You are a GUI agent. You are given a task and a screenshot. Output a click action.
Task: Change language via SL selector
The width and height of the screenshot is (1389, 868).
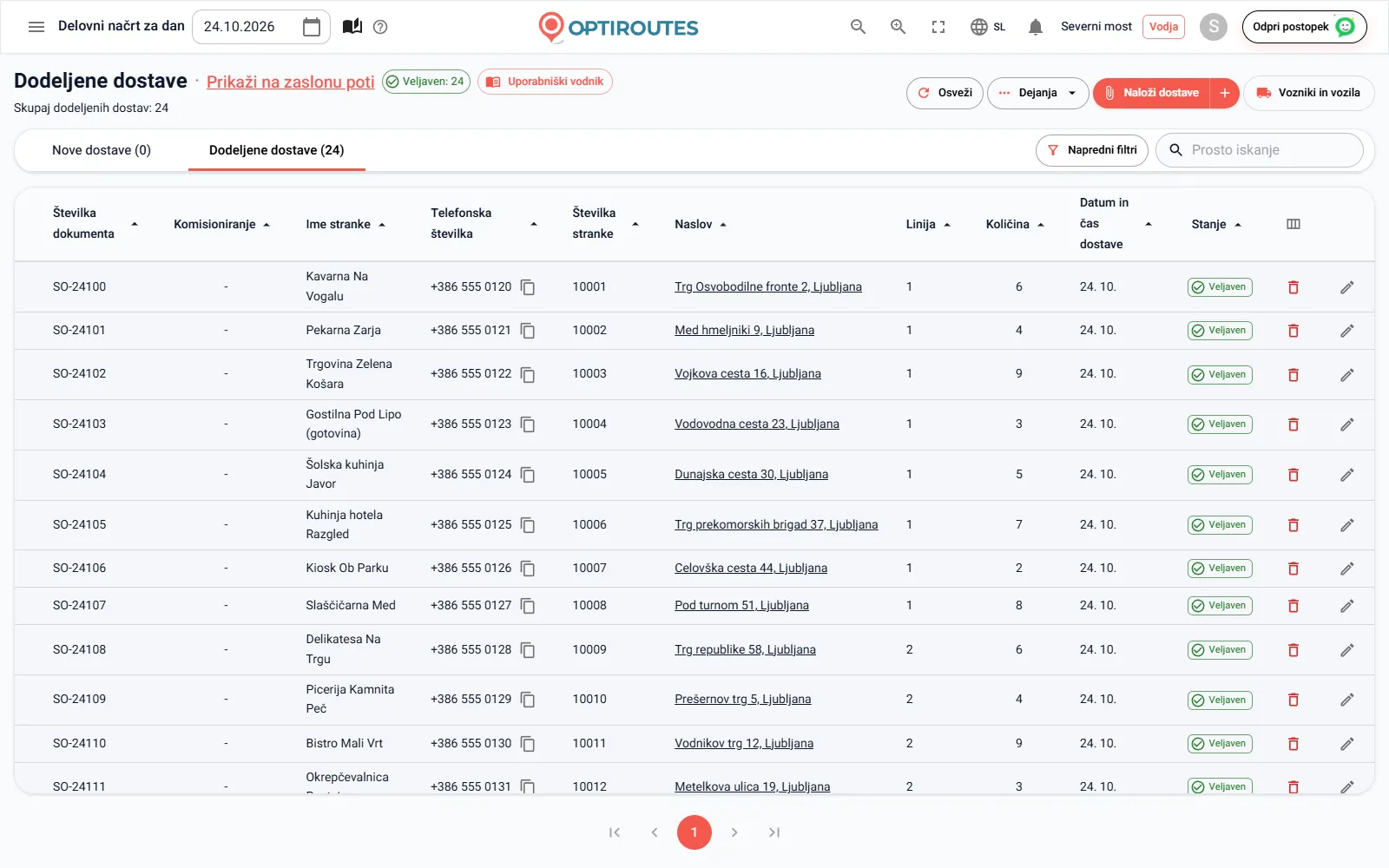(988, 27)
